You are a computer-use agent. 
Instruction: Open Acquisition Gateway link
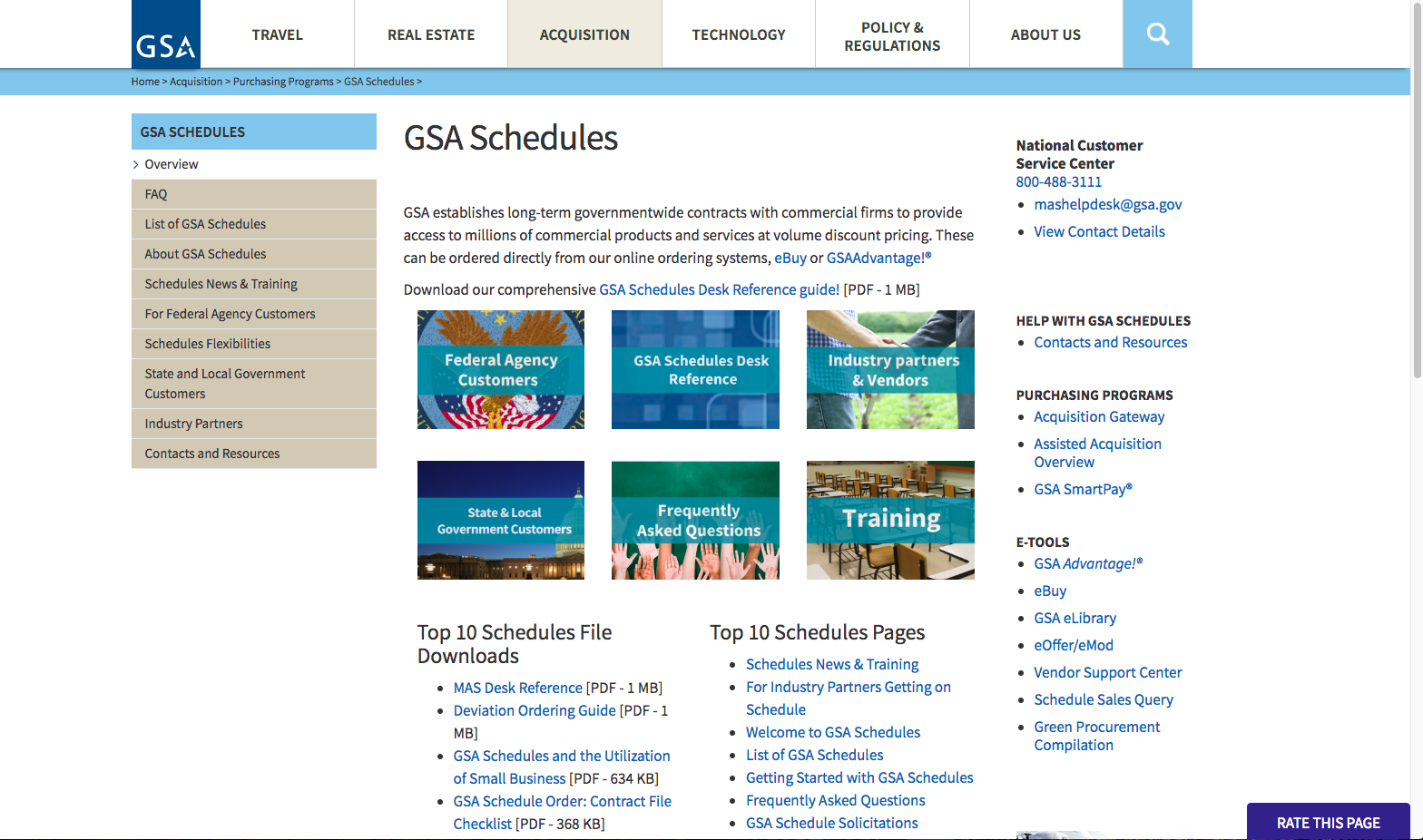pos(1100,417)
